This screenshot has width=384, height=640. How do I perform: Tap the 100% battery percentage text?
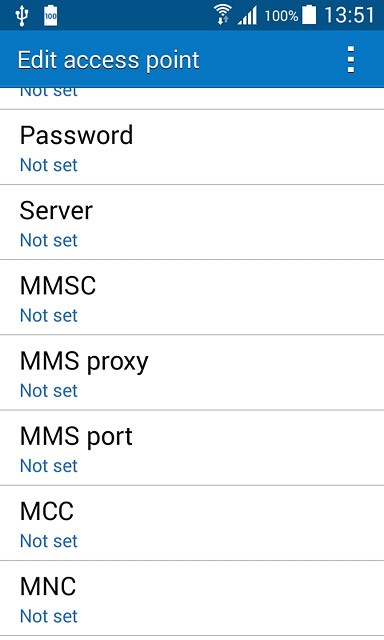click(x=281, y=16)
